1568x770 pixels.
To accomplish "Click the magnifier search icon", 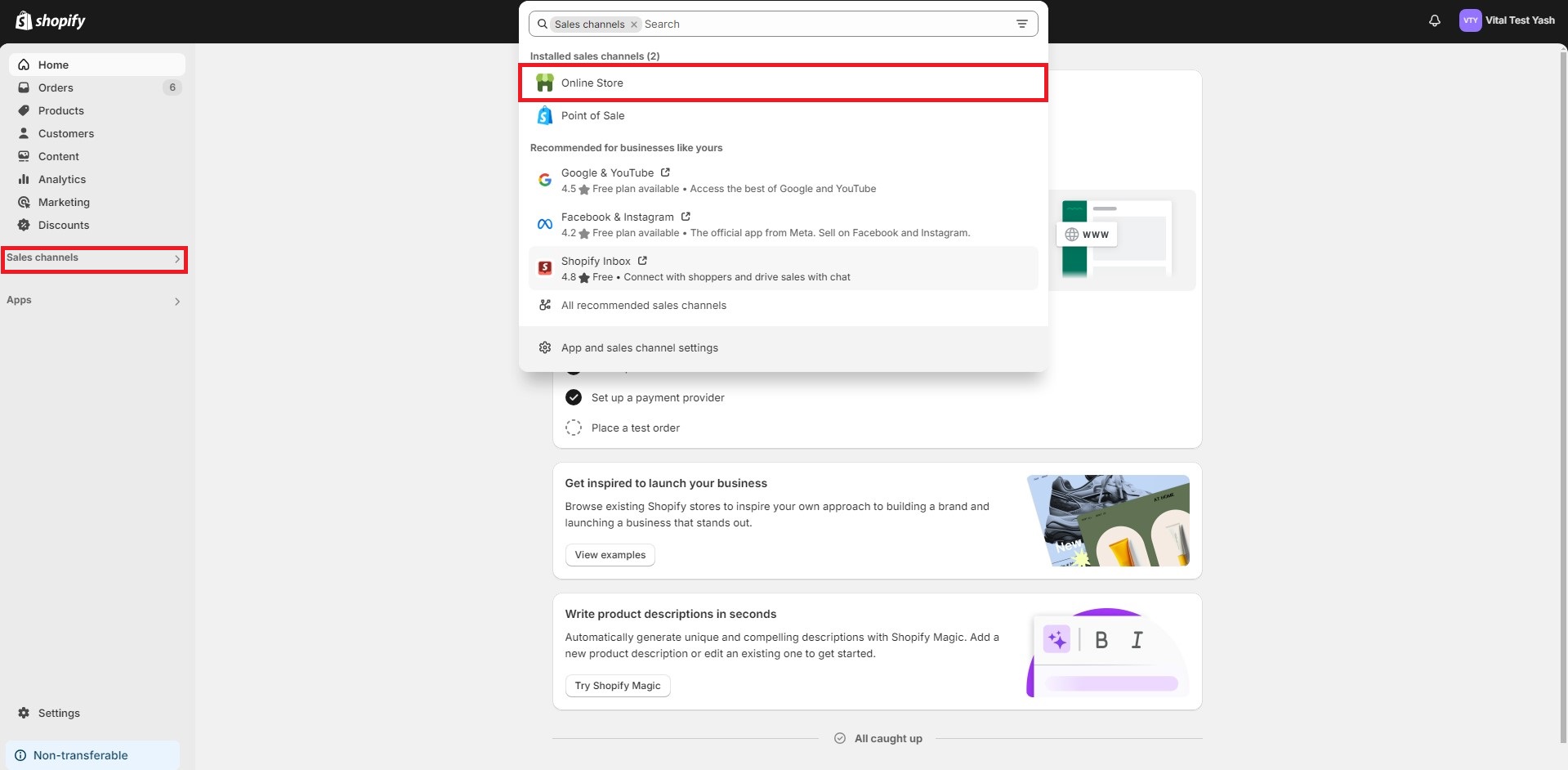I will 542,24.
